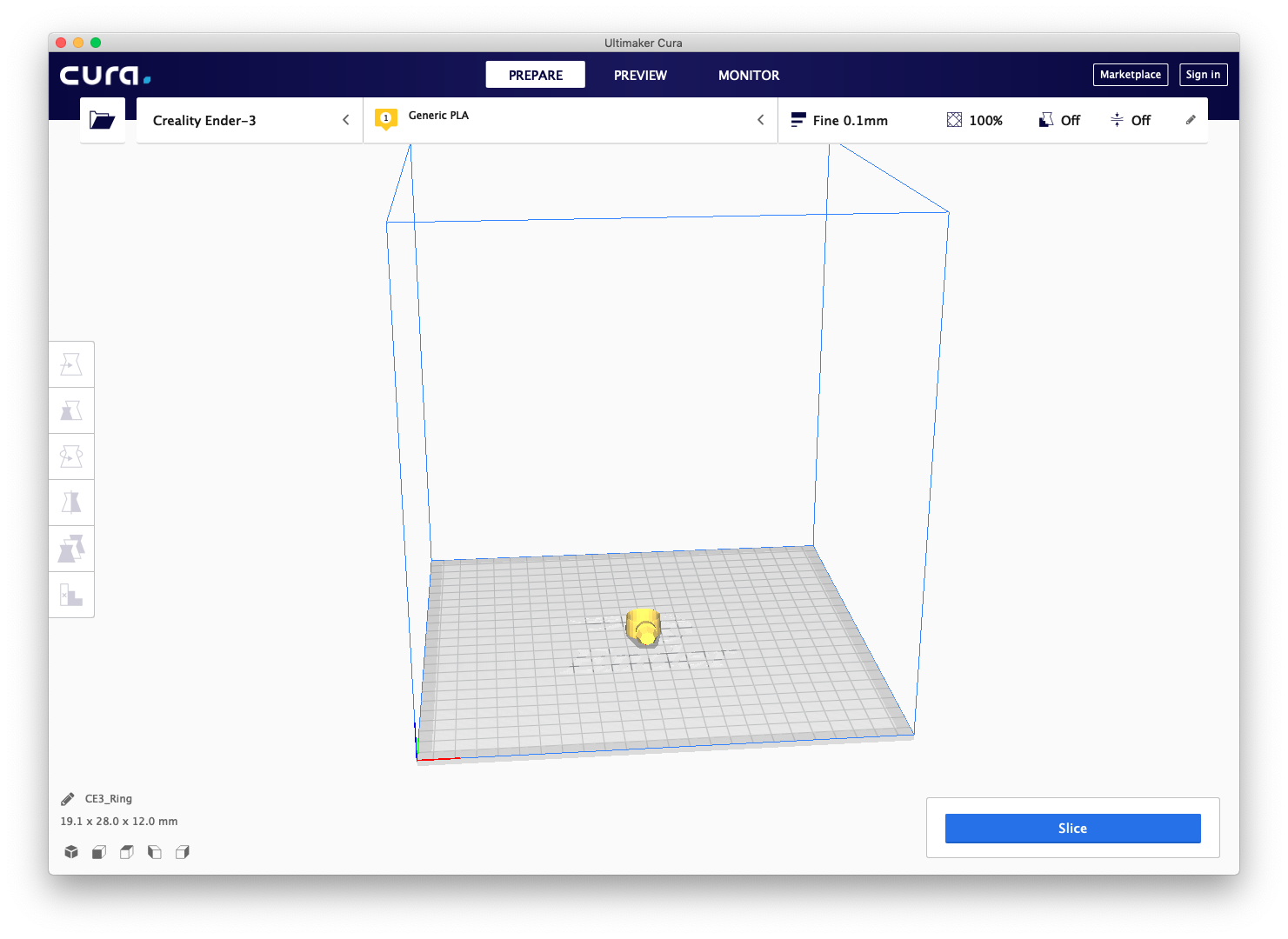Click the Cura logo
The image size is (1288, 939).
[x=105, y=76]
